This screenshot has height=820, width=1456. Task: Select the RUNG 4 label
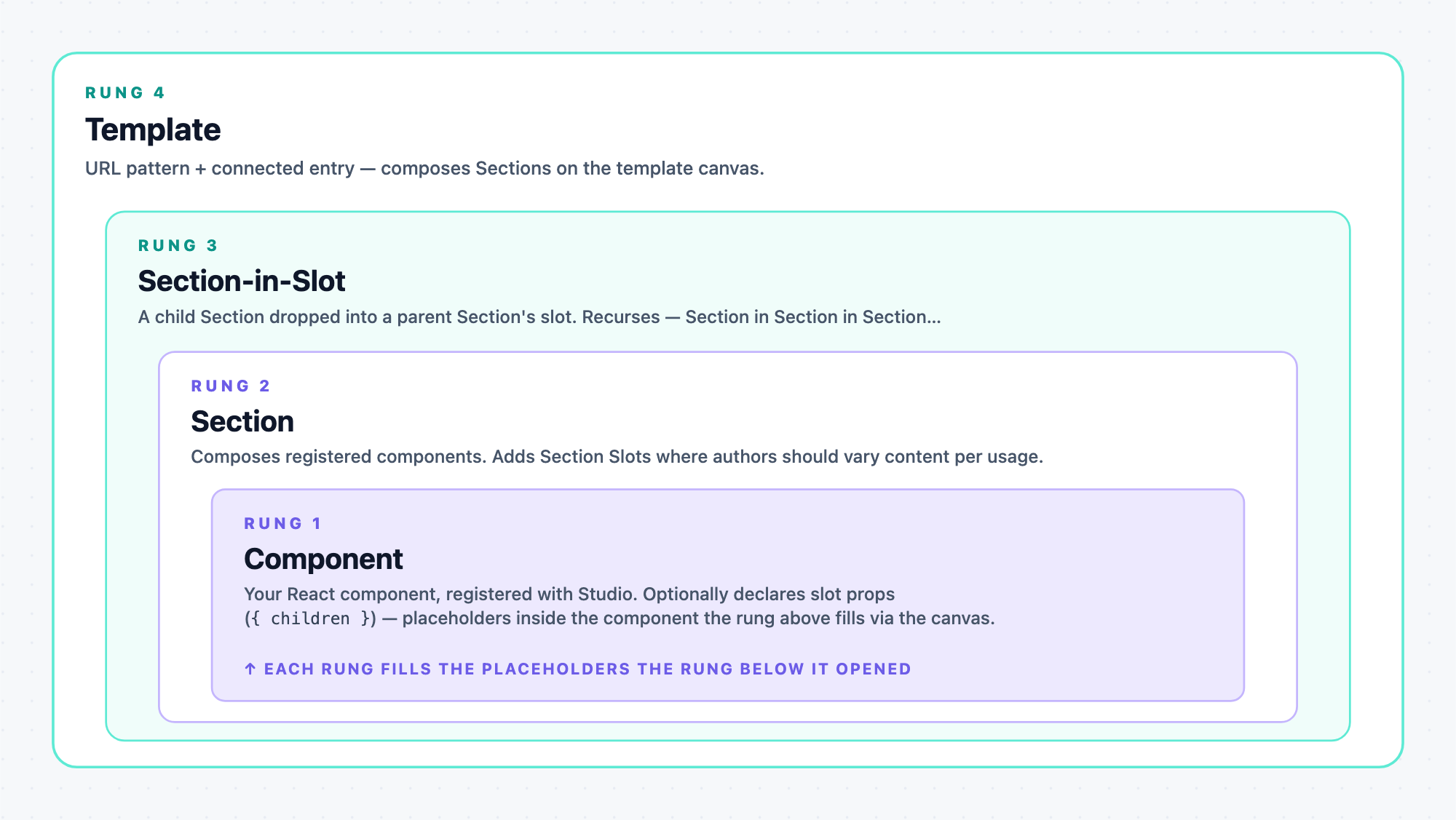125,92
